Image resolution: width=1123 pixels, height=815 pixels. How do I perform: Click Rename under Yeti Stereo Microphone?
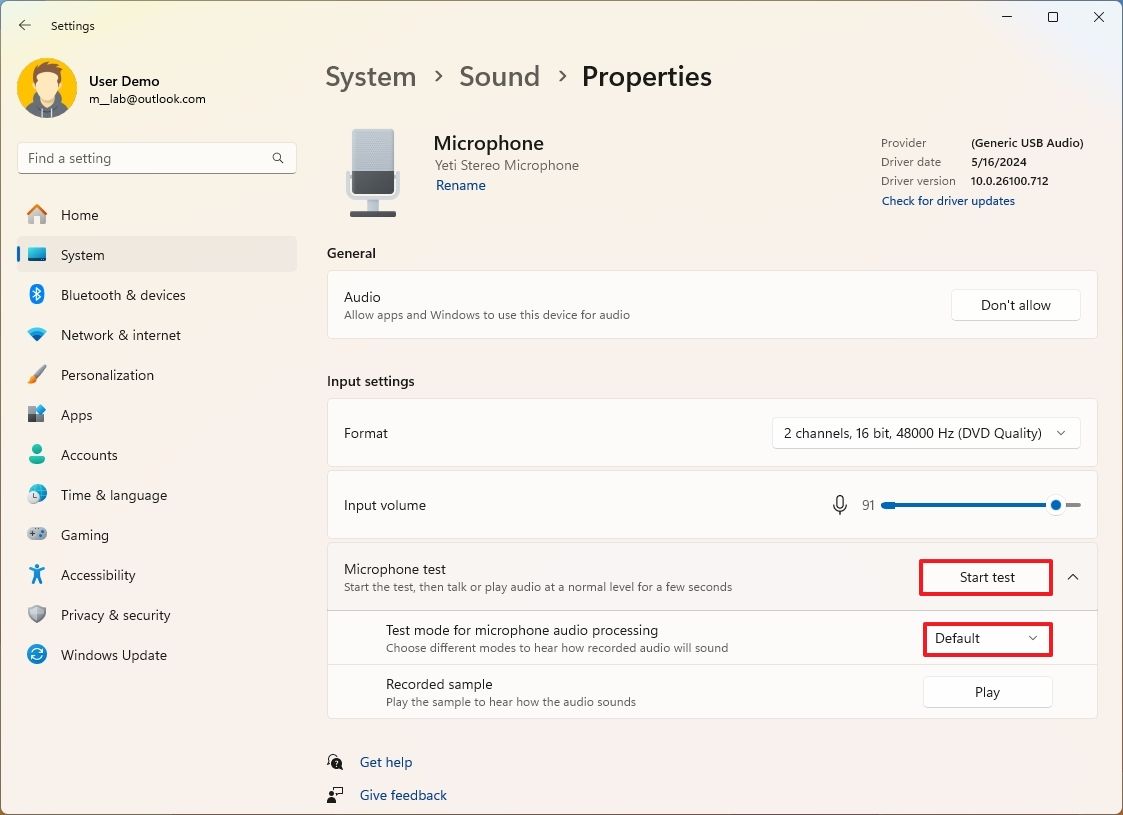pos(460,185)
